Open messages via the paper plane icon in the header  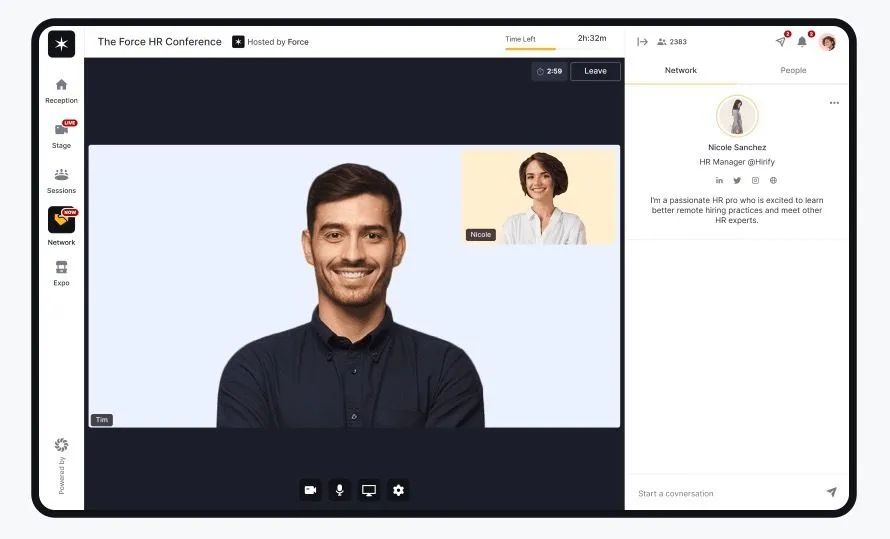coord(781,41)
